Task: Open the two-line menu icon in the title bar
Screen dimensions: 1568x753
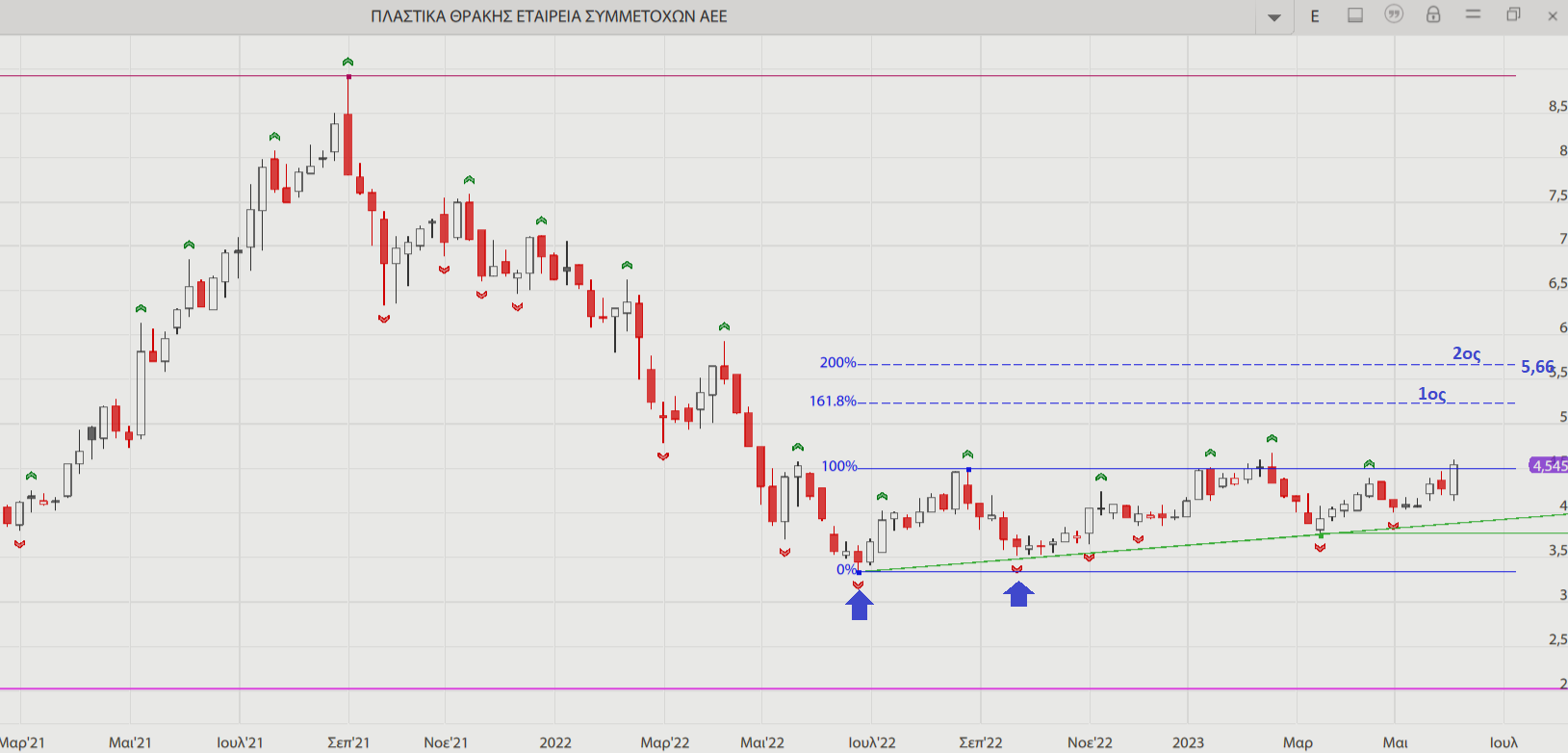Action: (x=1473, y=14)
